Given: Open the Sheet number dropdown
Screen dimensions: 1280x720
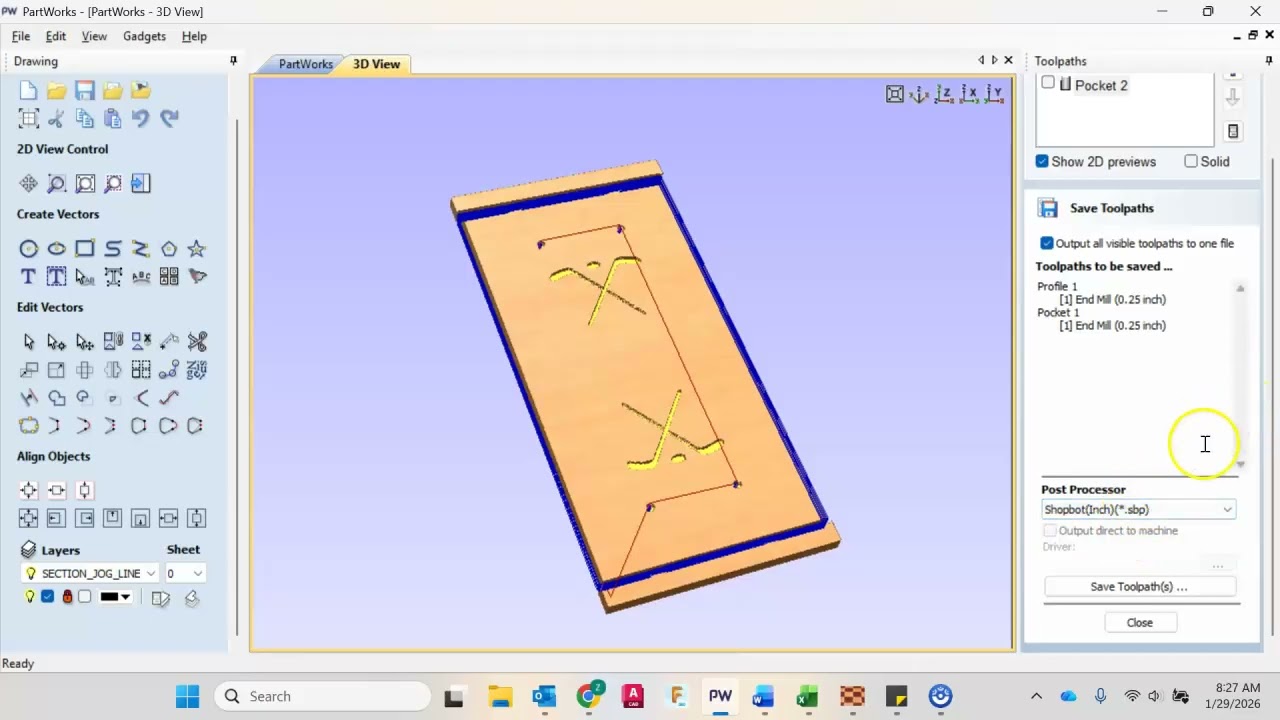Looking at the screenshot, I should point(185,574).
